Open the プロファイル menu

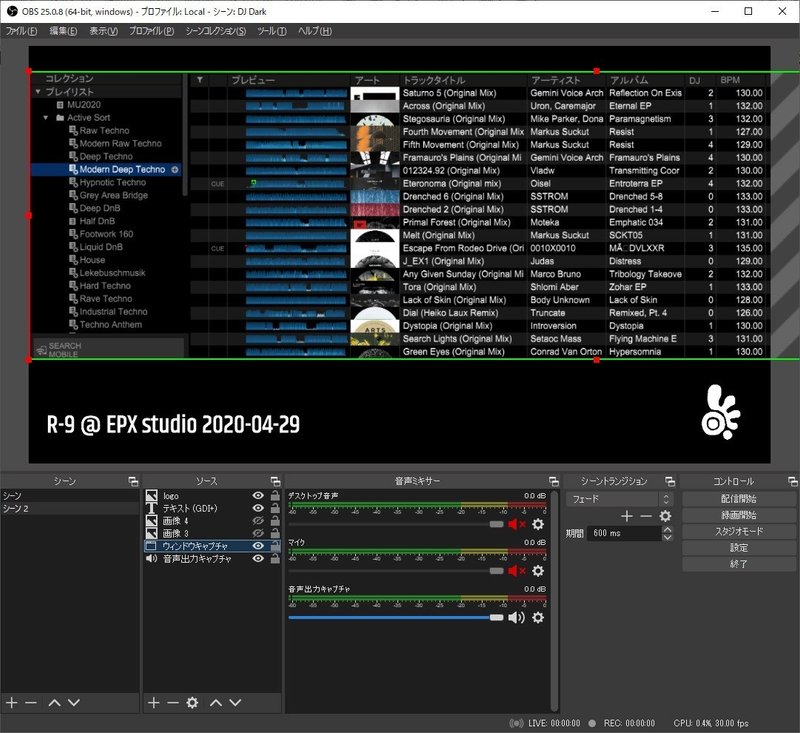[x=152, y=31]
